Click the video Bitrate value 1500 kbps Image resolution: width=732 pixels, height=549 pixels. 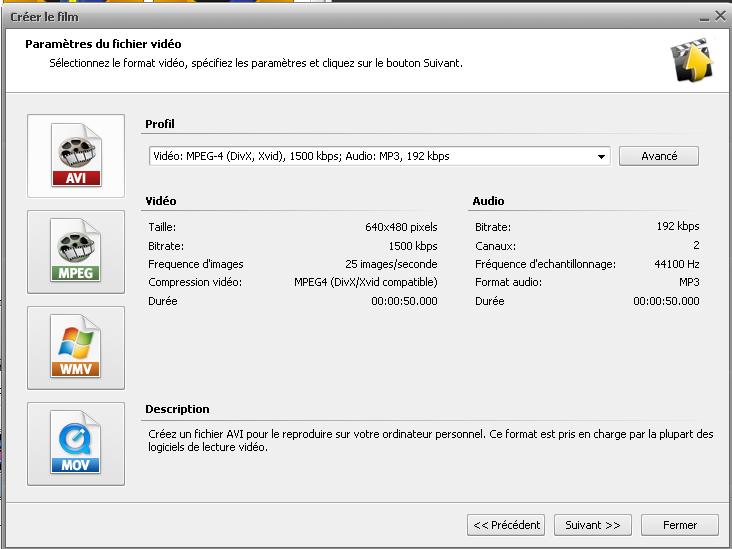pos(412,246)
